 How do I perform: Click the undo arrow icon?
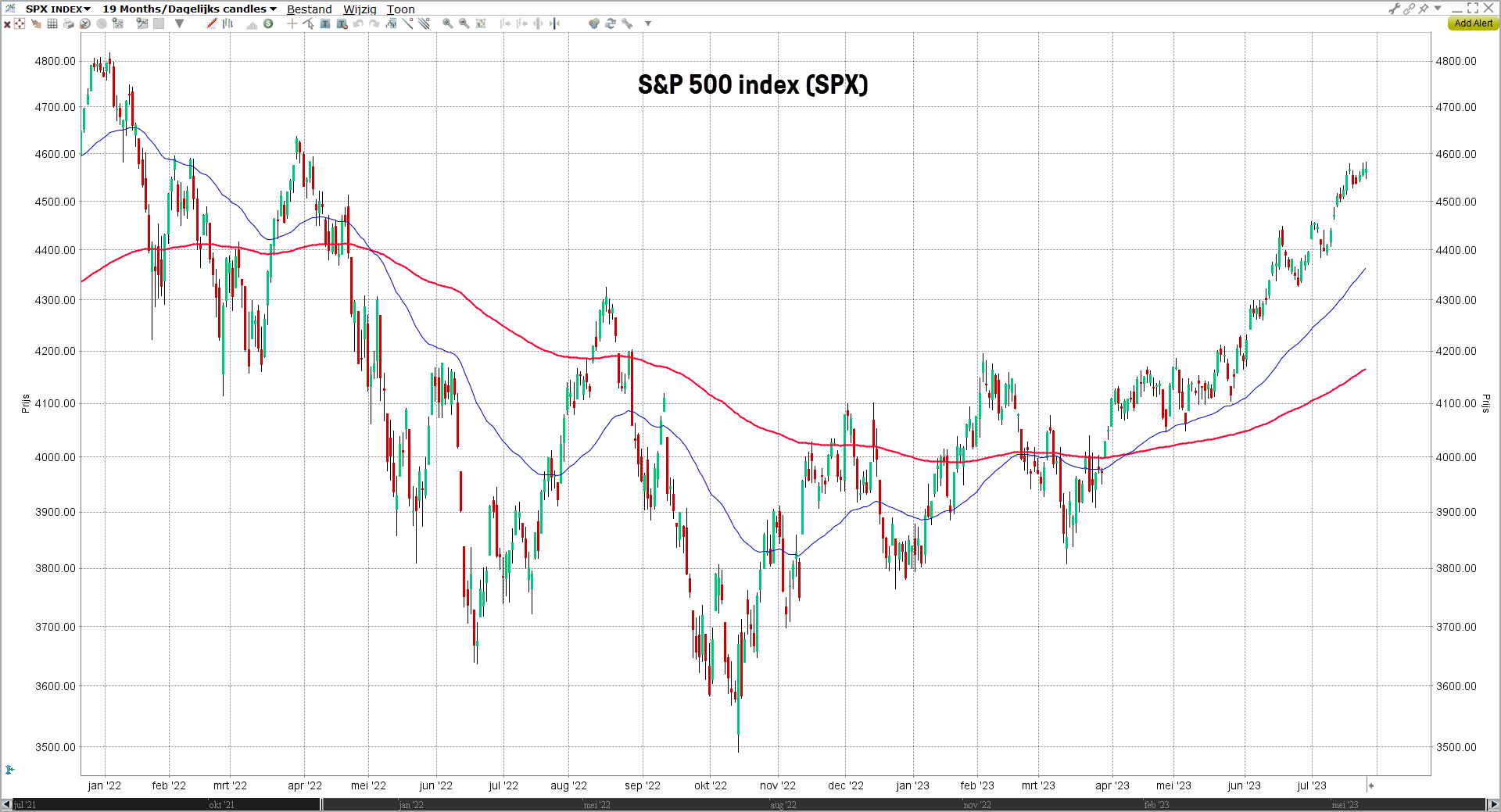click(358, 23)
